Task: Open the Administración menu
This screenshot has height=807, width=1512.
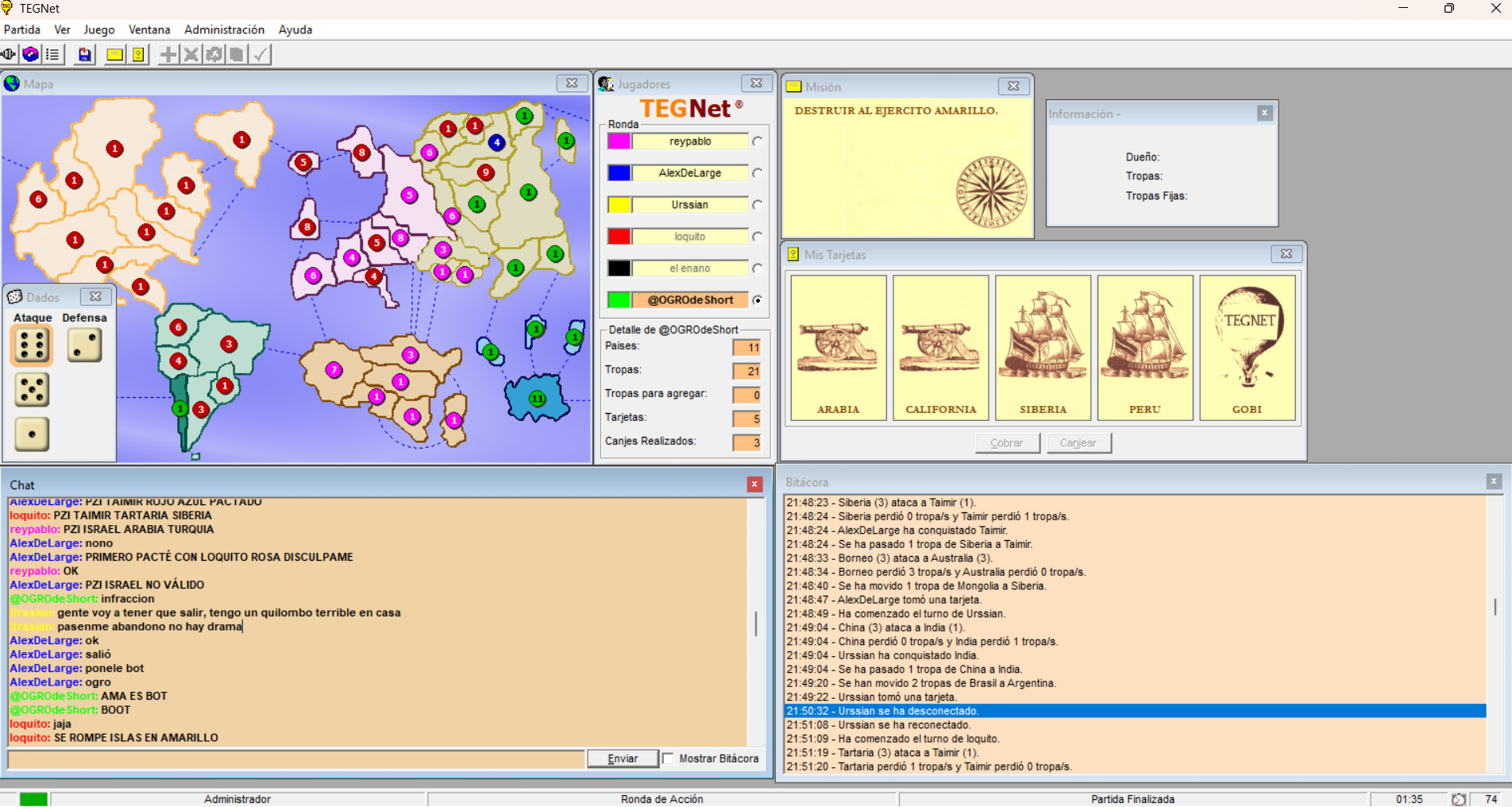Action: [224, 29]
